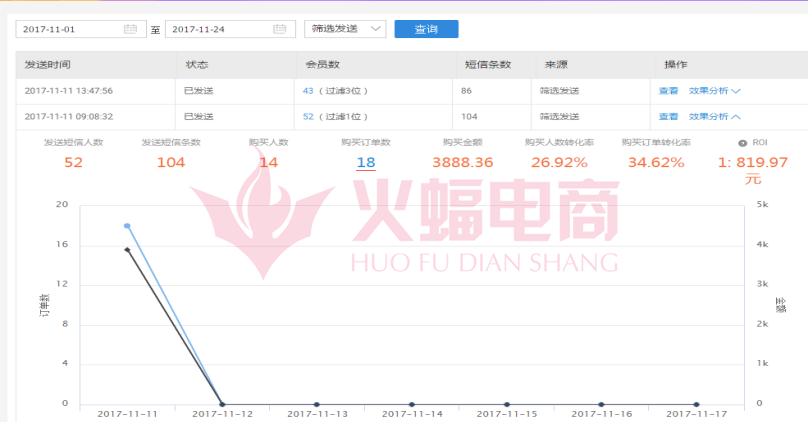Open 查看 link for 13:47:56 row
809x423 pixels.
pos(668,91)
